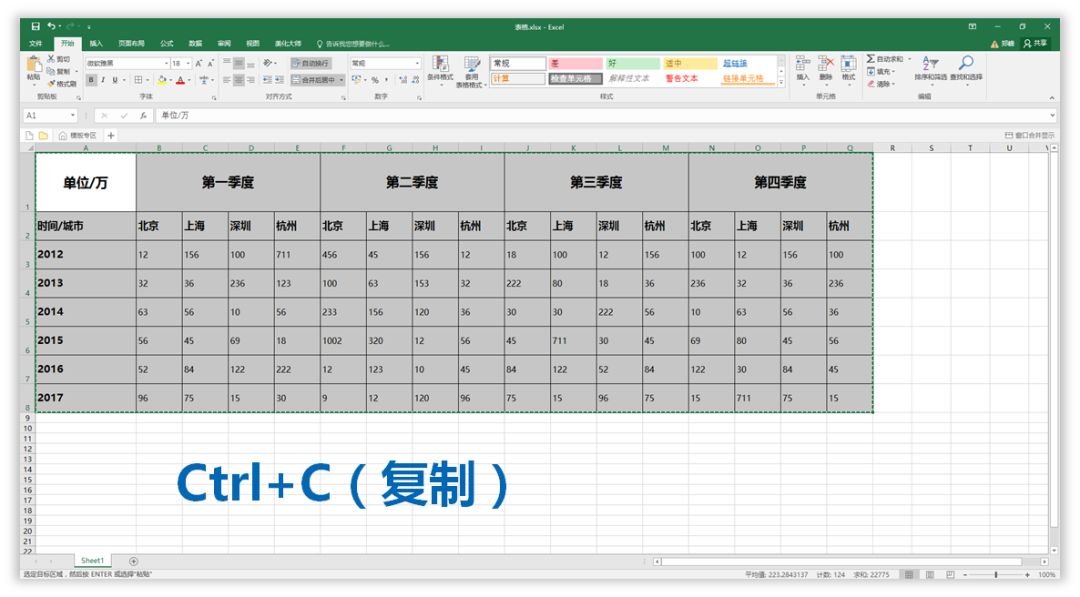Open Sort & Filter (排序和筛选) icon

[930, 63]
